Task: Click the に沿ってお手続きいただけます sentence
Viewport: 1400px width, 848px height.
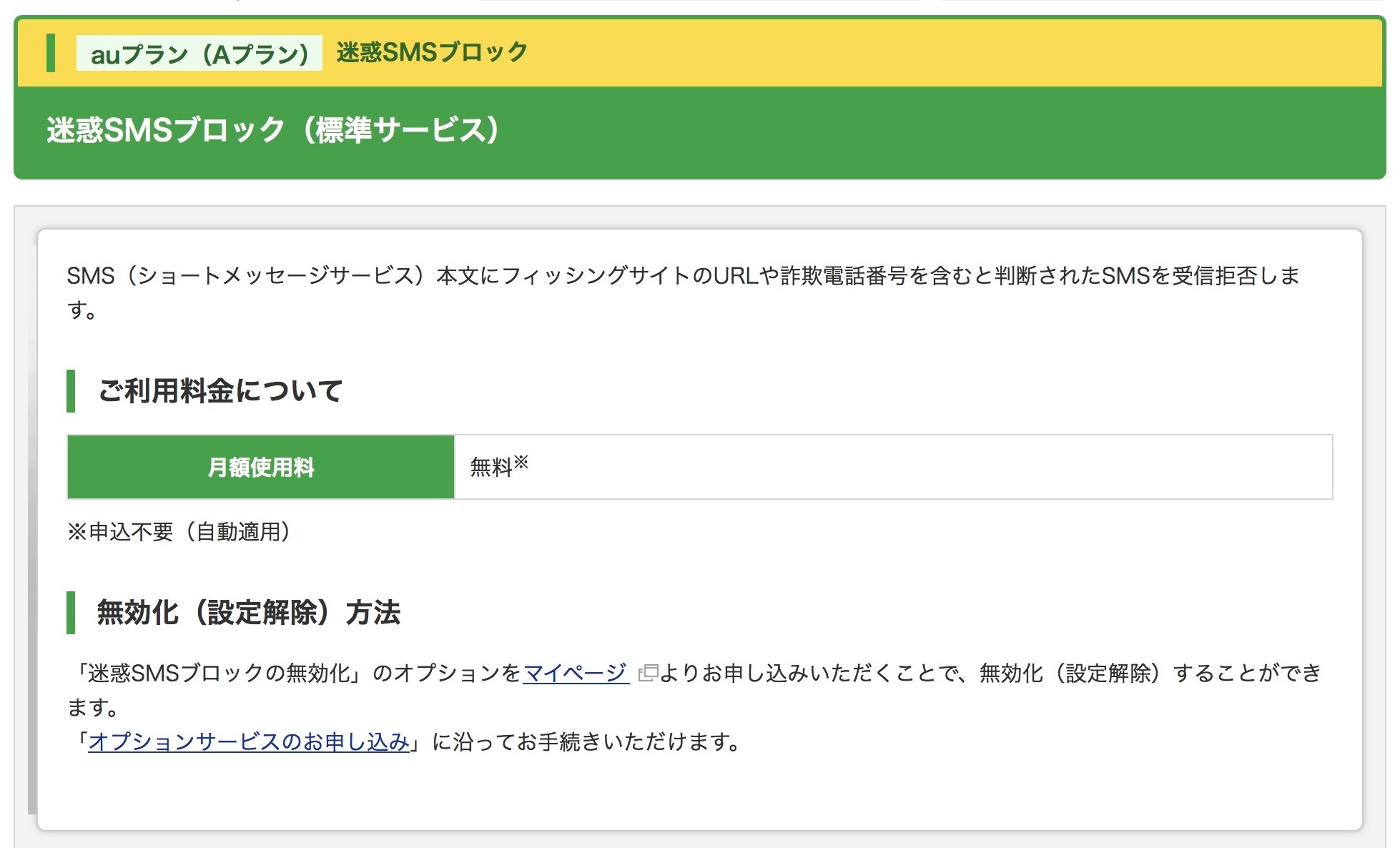Action: click(x=586, y=741)
